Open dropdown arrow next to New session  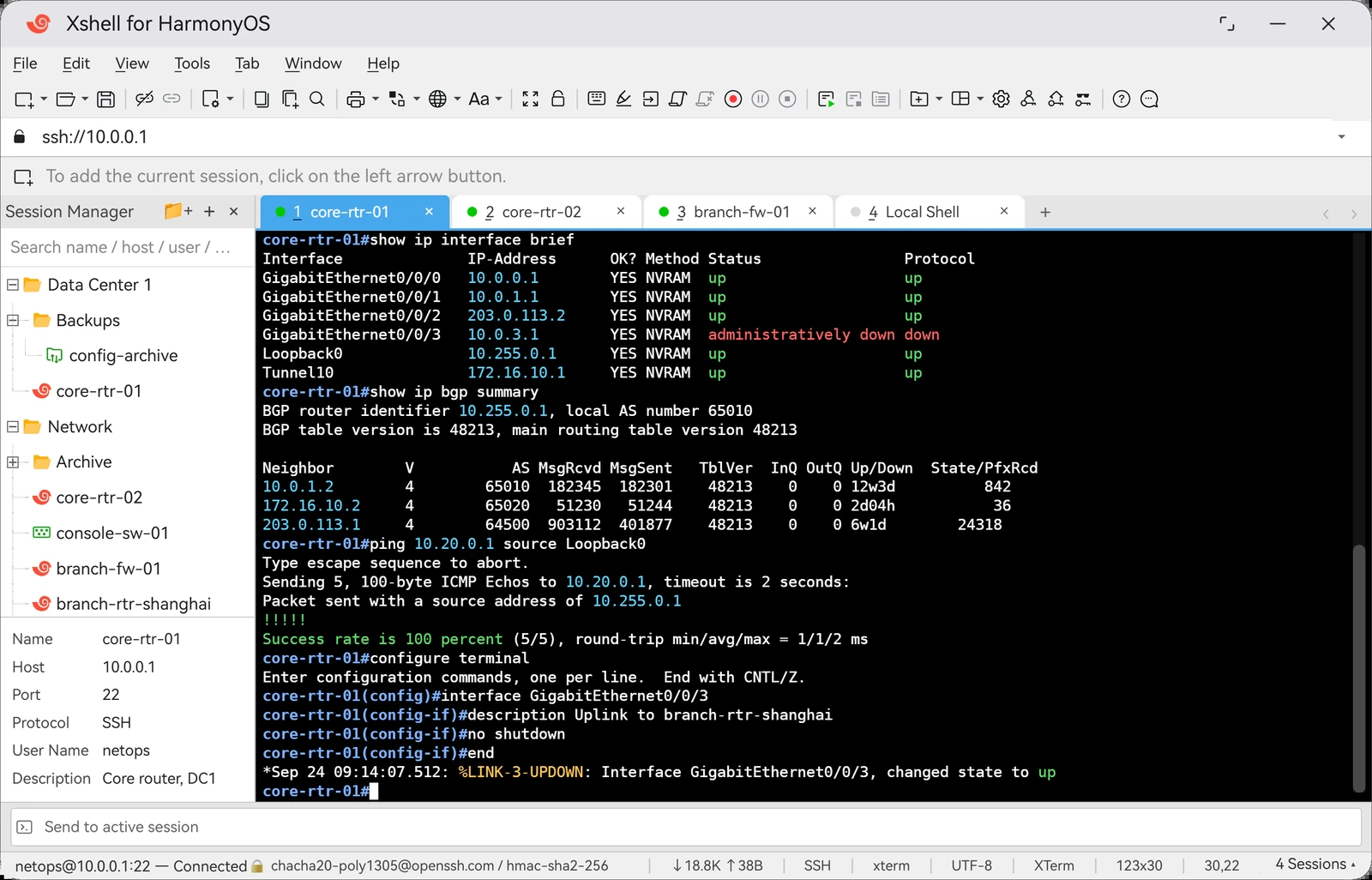(44, 99)
